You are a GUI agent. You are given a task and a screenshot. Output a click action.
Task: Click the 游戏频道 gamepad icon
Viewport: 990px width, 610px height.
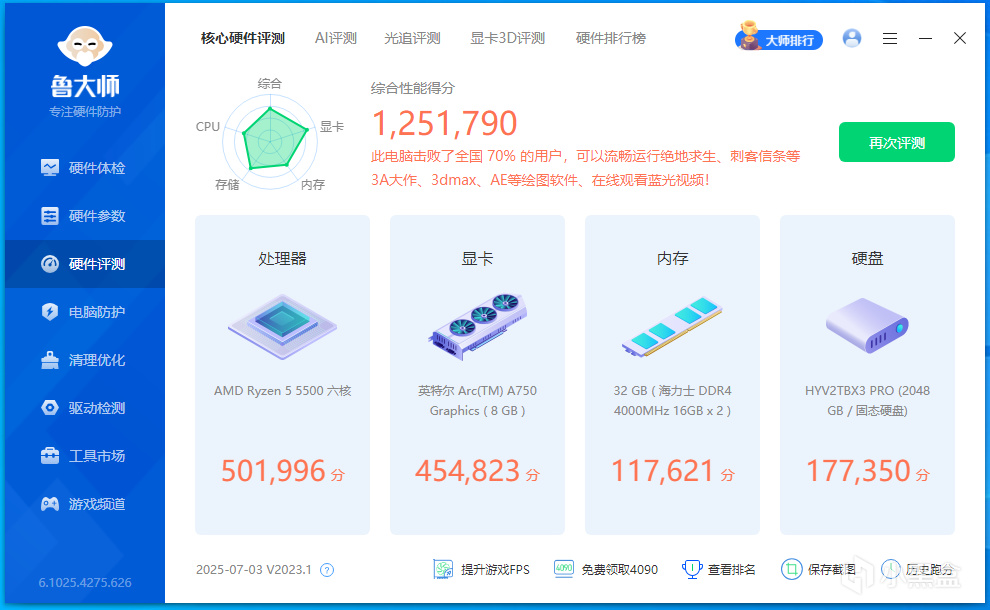pos(50,504)
